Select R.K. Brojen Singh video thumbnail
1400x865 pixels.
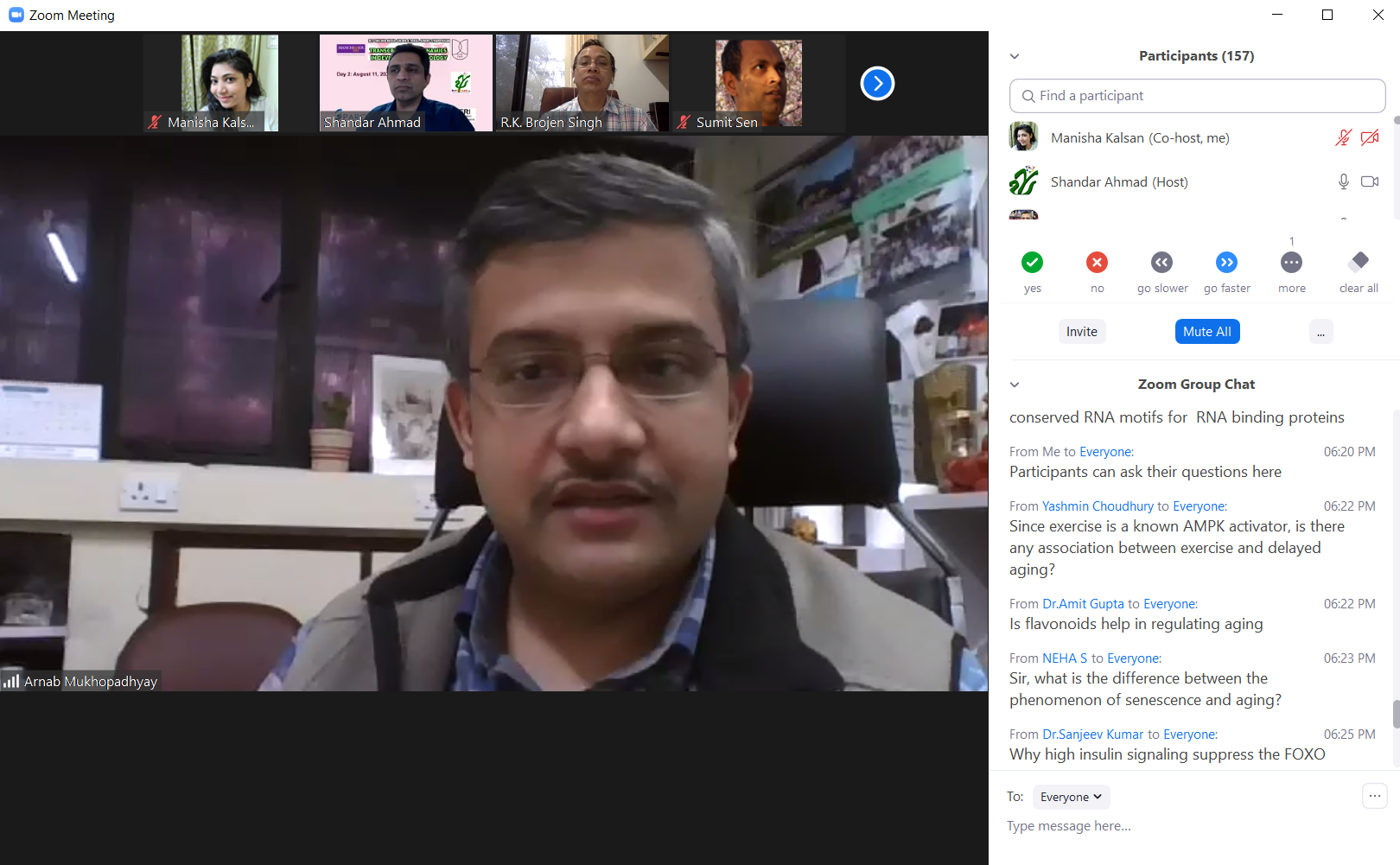click(x=582, y=83)
